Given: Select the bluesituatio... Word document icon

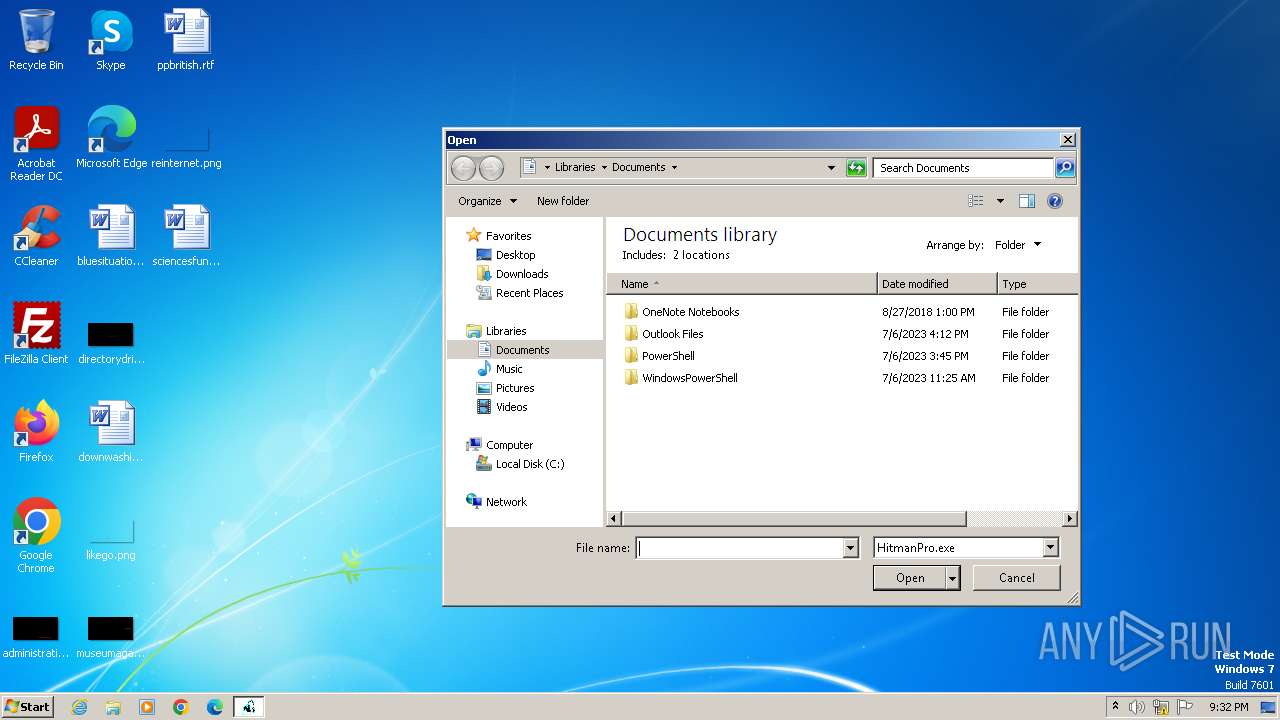Looking at the screenshot, I should tap(111, 235).
